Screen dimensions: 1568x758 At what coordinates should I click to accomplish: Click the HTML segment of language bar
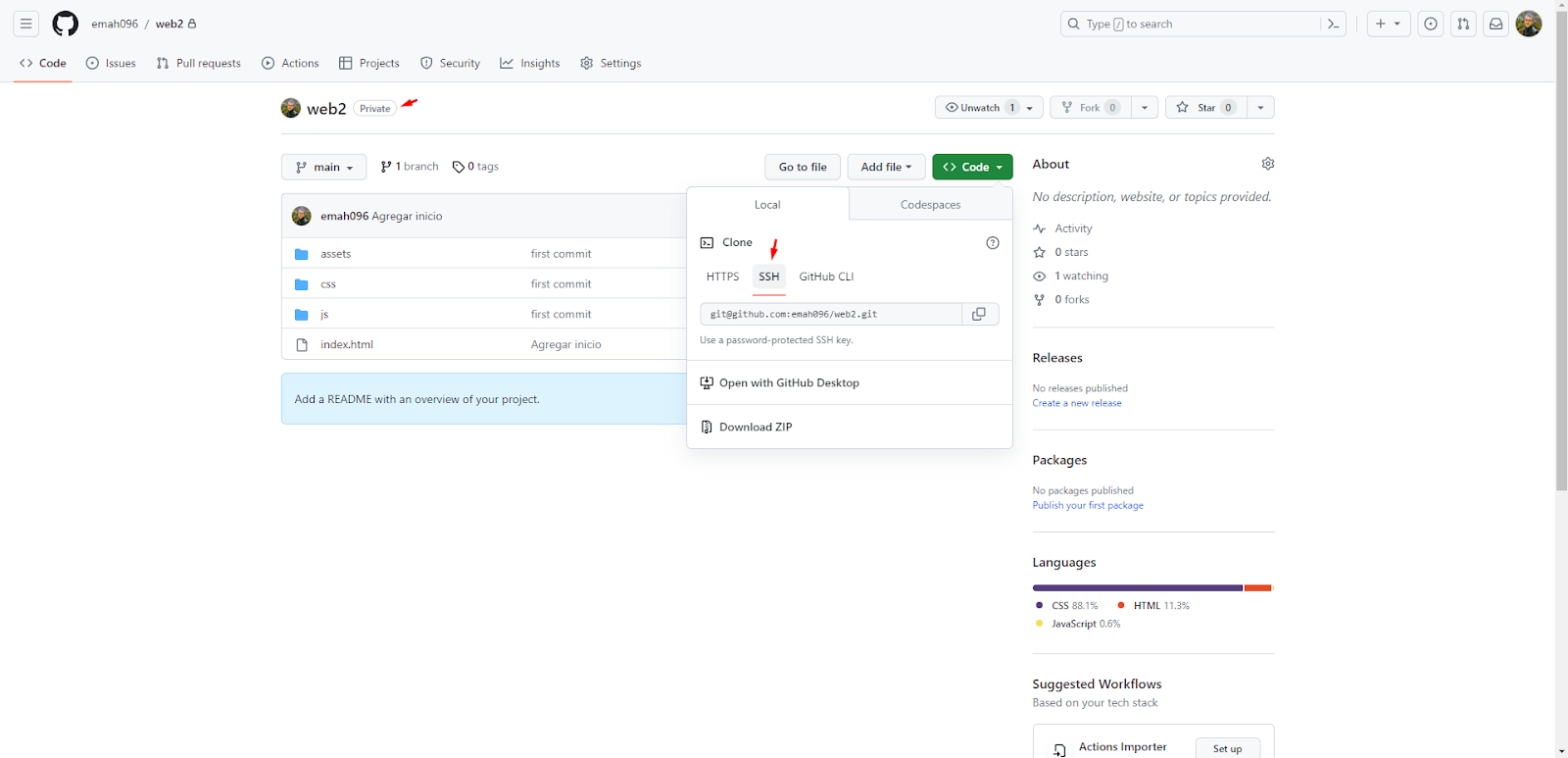click(1257, 588)
